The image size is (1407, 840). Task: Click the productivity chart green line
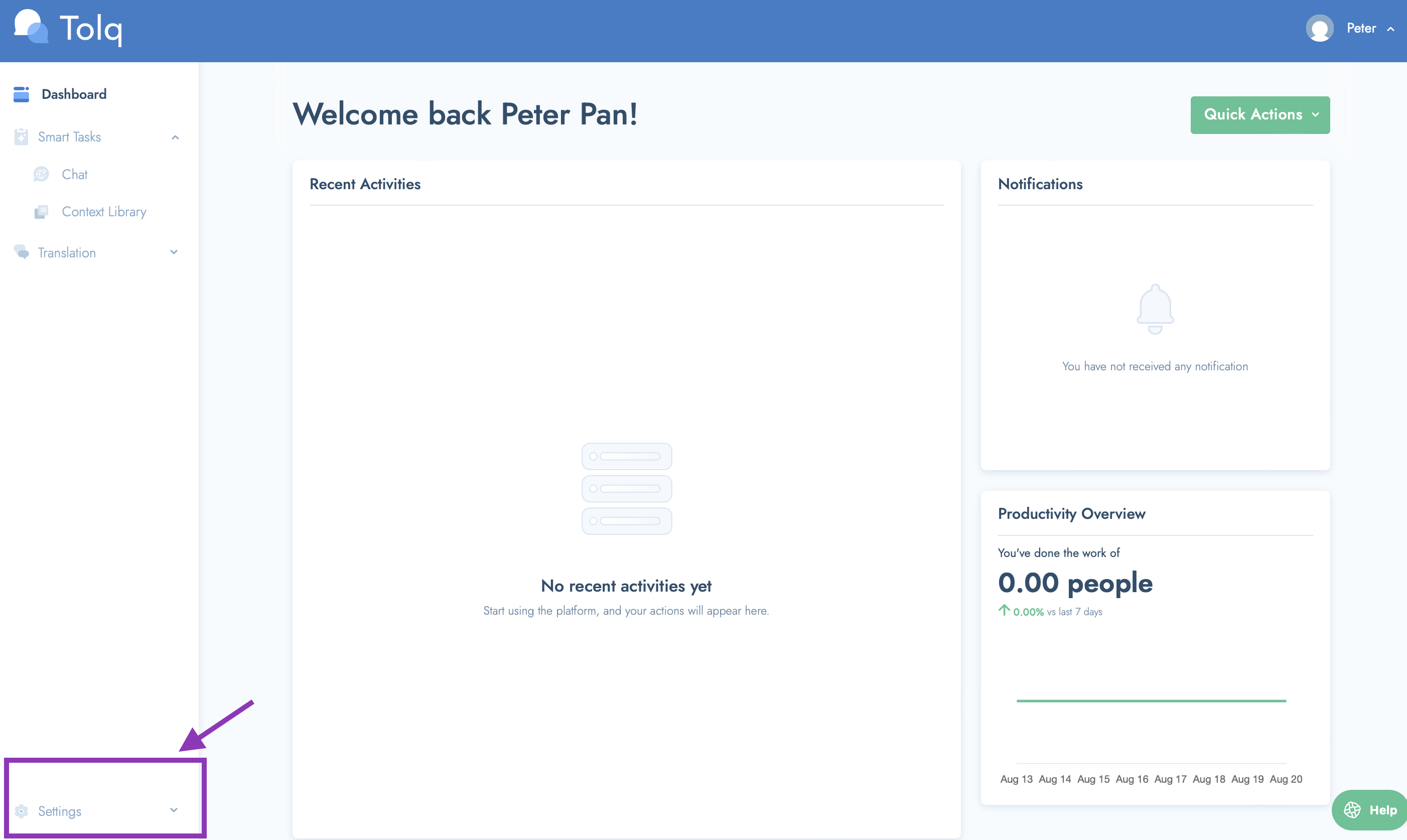(1151, 701)
